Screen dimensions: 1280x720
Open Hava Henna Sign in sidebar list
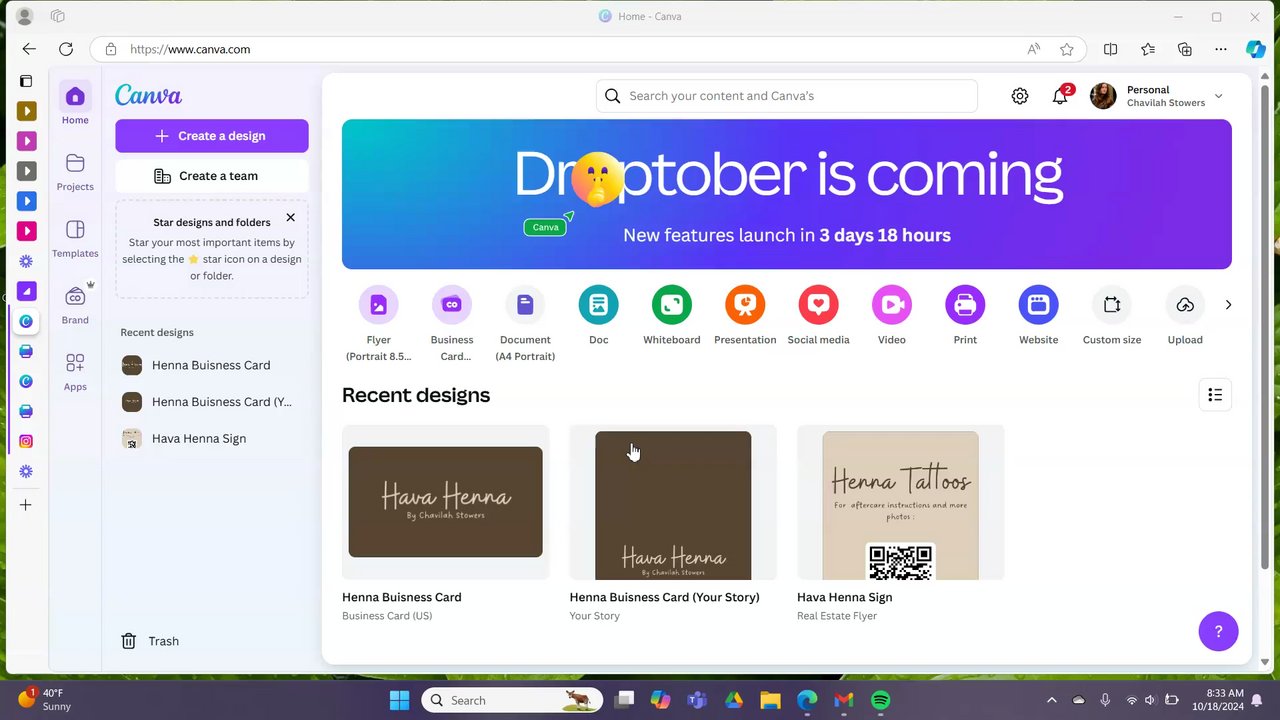212,438
